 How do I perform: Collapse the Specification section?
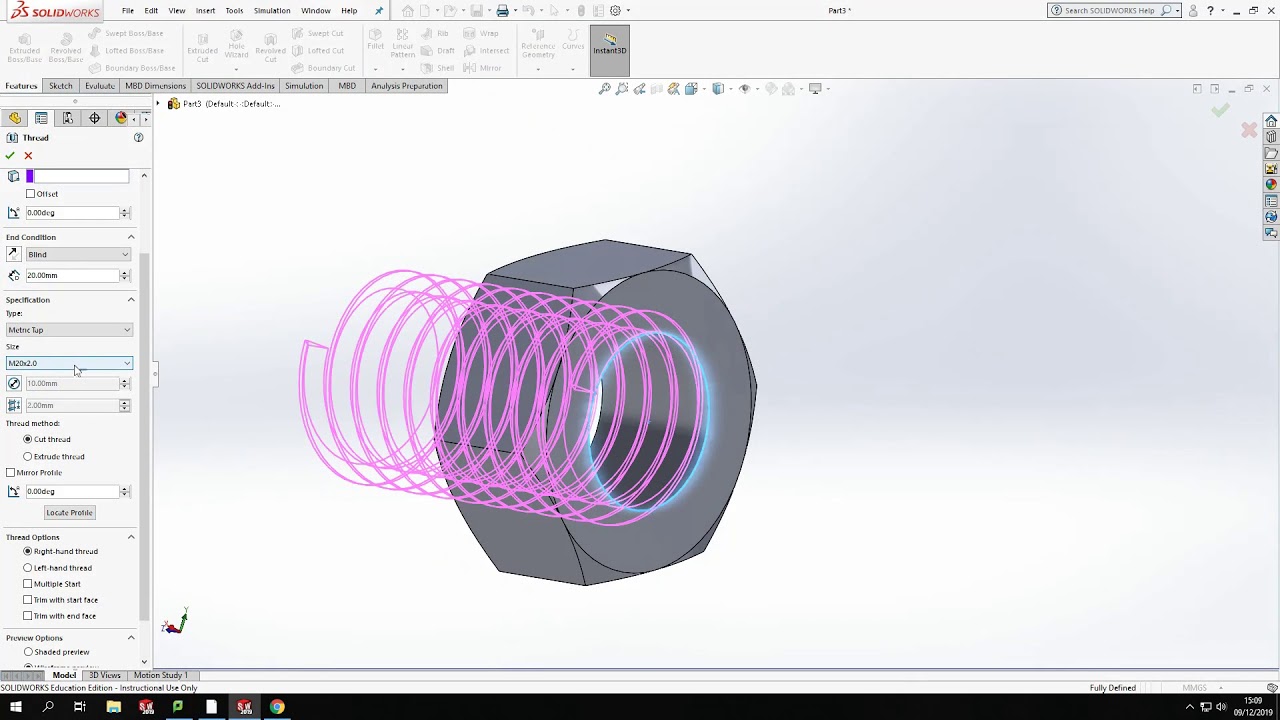[131, 300]
